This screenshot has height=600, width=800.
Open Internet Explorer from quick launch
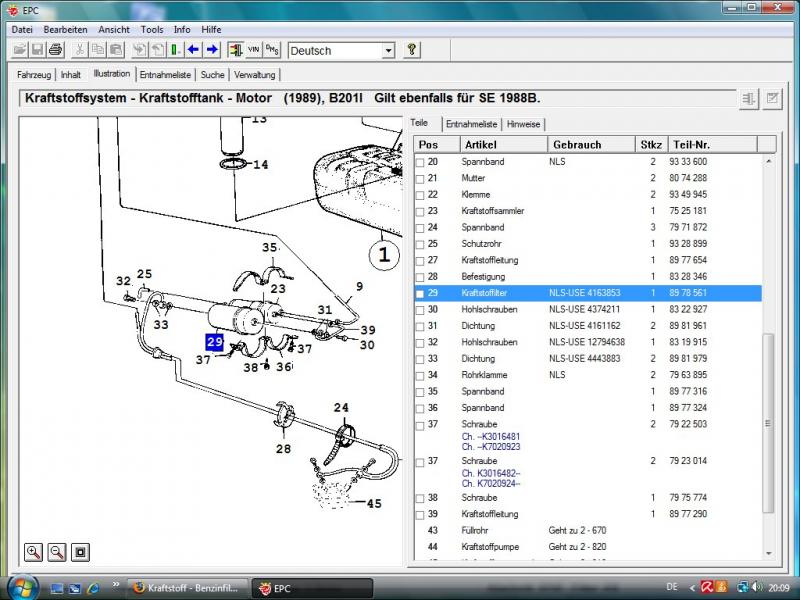(x=93, y=588)
